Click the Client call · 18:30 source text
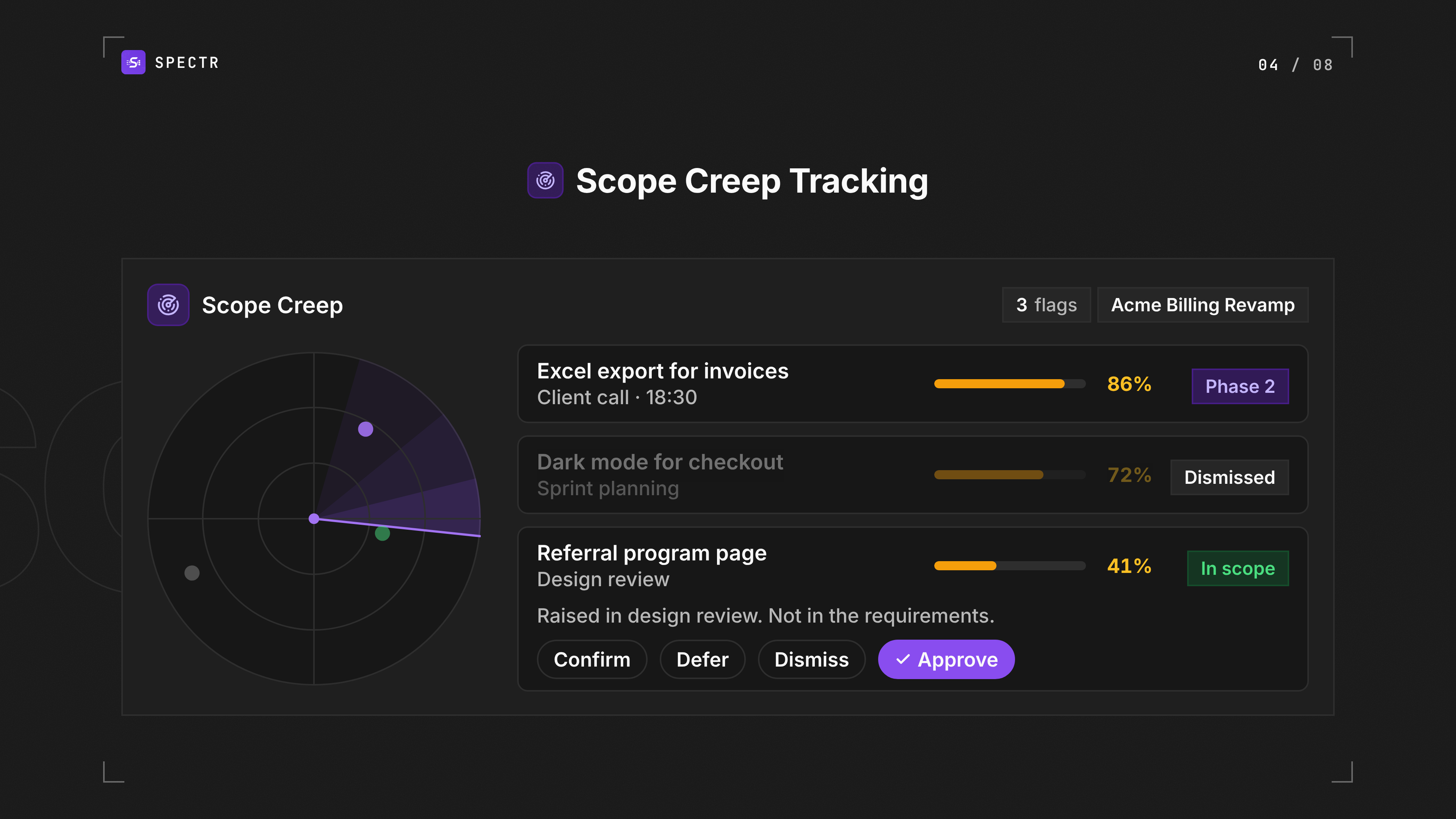Viewport: 1456px width, 819px height. 617,397
